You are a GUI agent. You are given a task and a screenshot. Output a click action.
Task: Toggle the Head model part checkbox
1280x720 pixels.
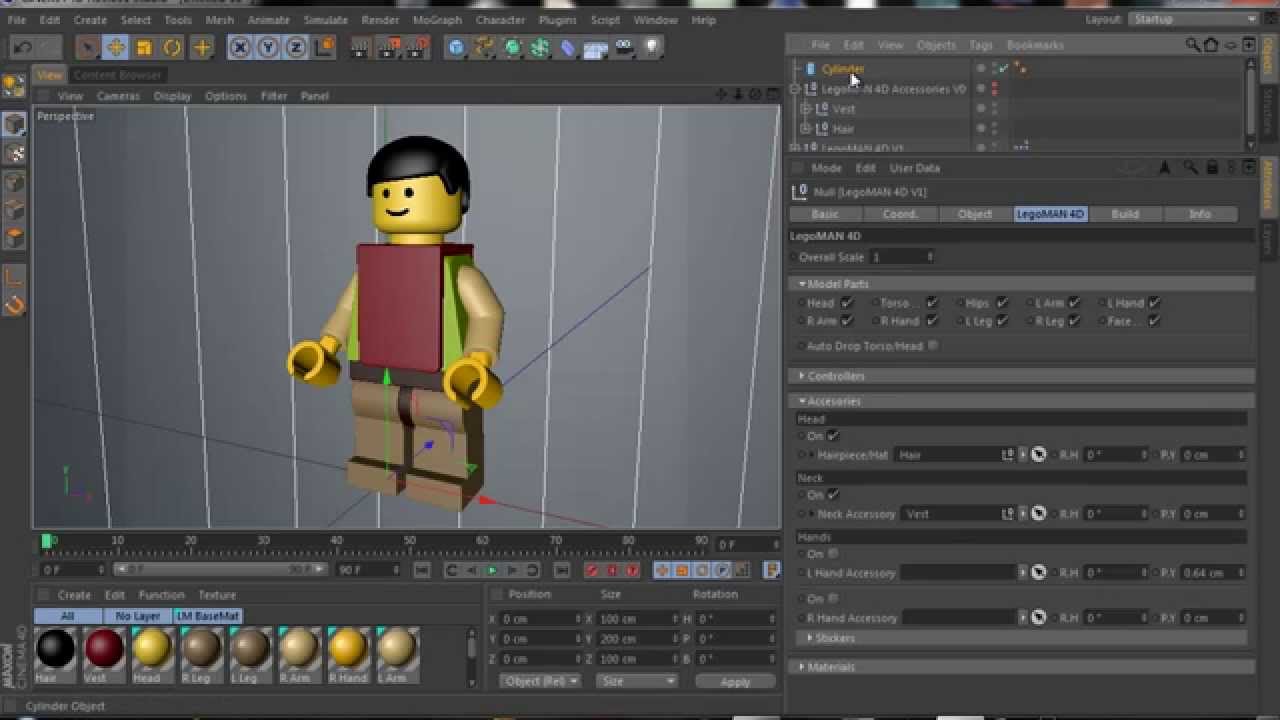(847, 303)
